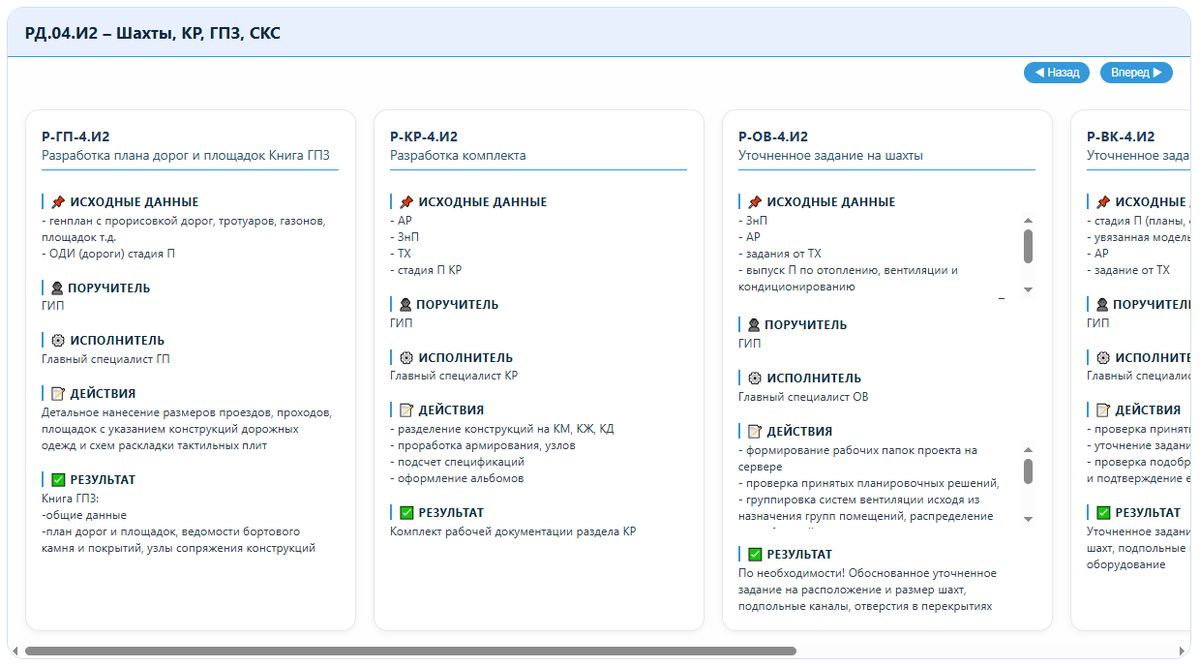Click green checkmark beside Результат in Р-КР-4.И2
The width and height of the screenshot is (1200, 667).
click(405, 513)
